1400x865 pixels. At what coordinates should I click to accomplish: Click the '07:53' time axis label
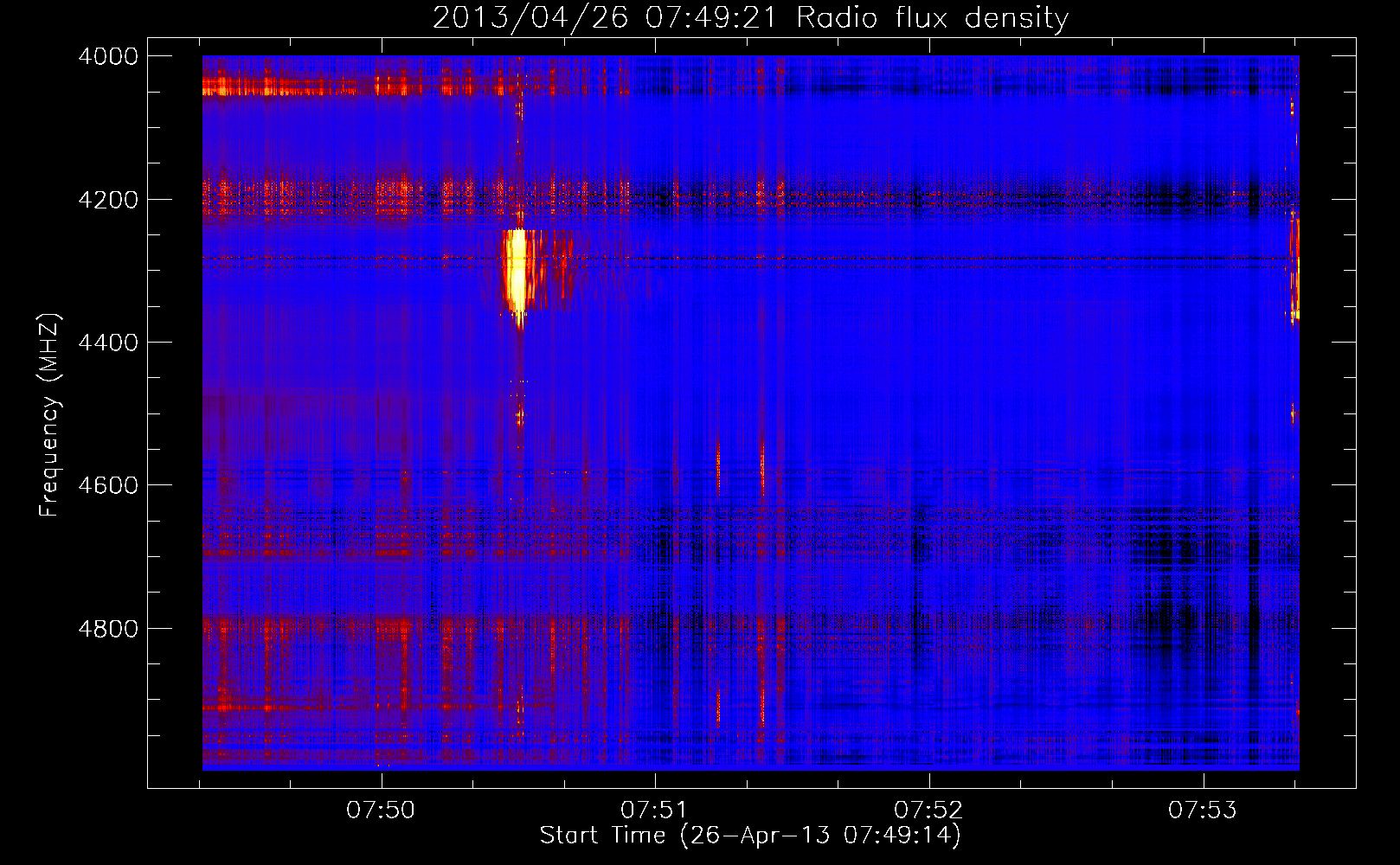pos(1203,811)
